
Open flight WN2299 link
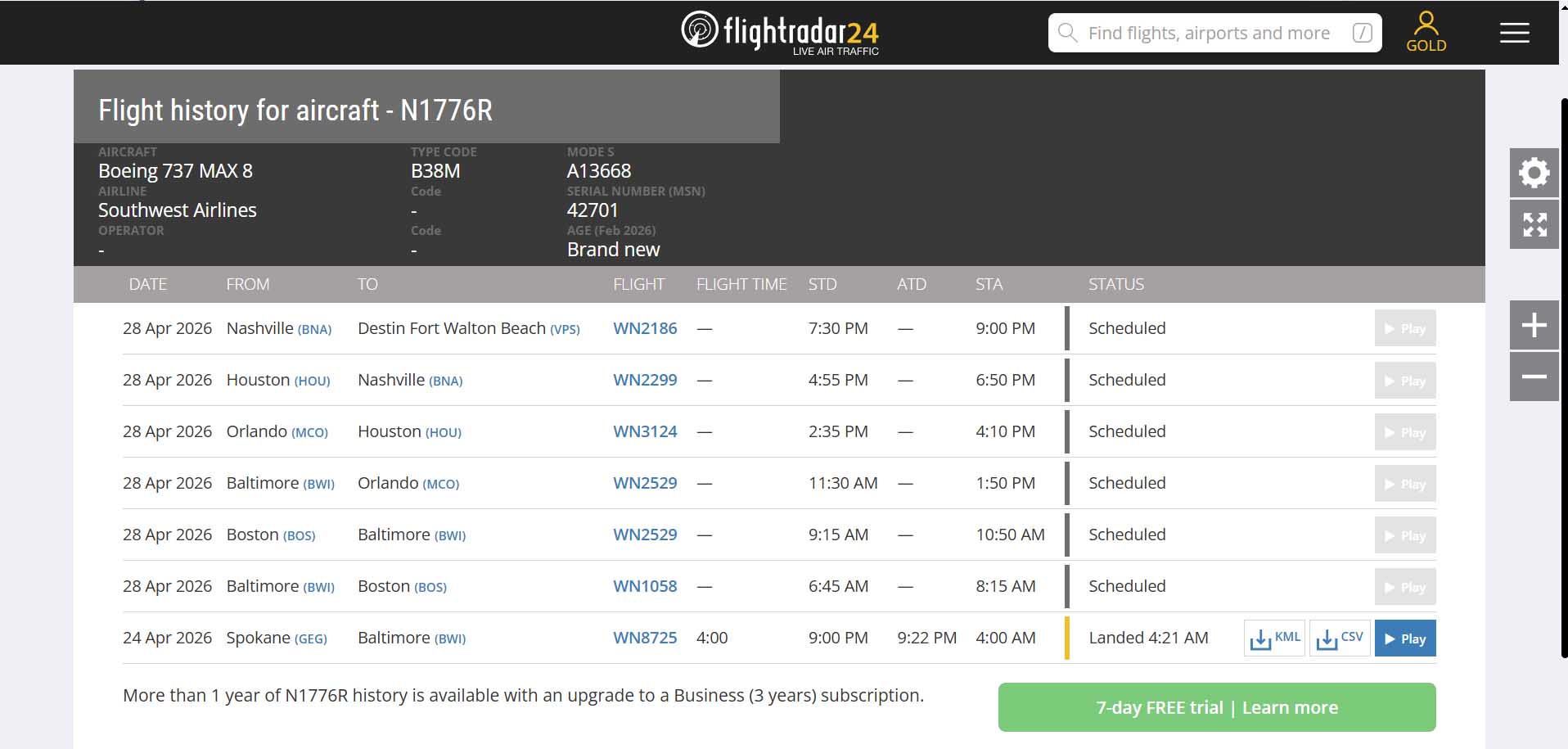coord(645,380)
